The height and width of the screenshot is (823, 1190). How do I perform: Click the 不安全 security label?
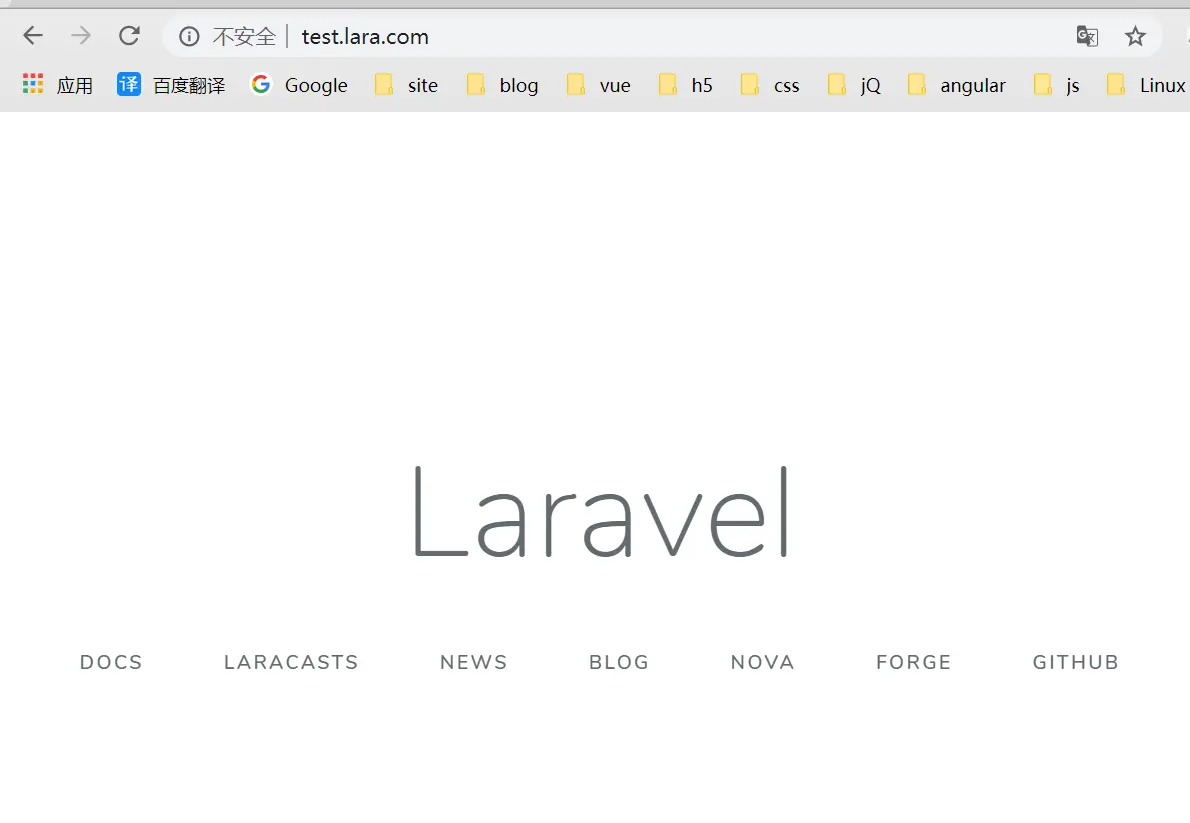[244, 36]
